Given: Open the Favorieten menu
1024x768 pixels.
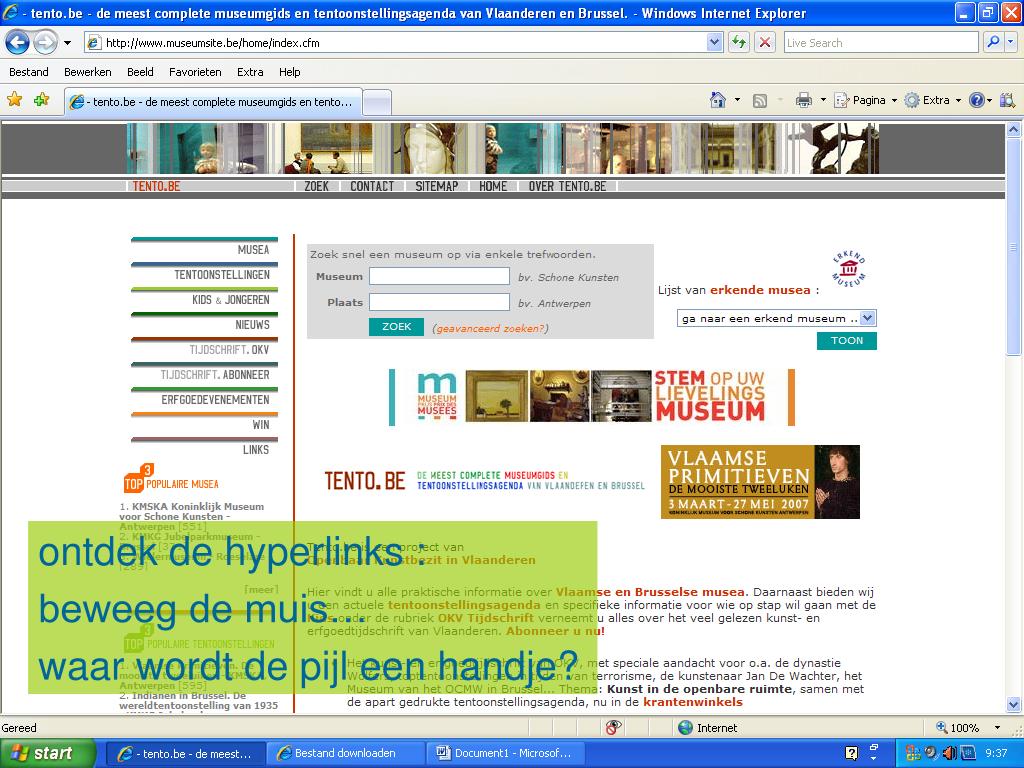Looking at the screenshot, I should coord(195,72).
